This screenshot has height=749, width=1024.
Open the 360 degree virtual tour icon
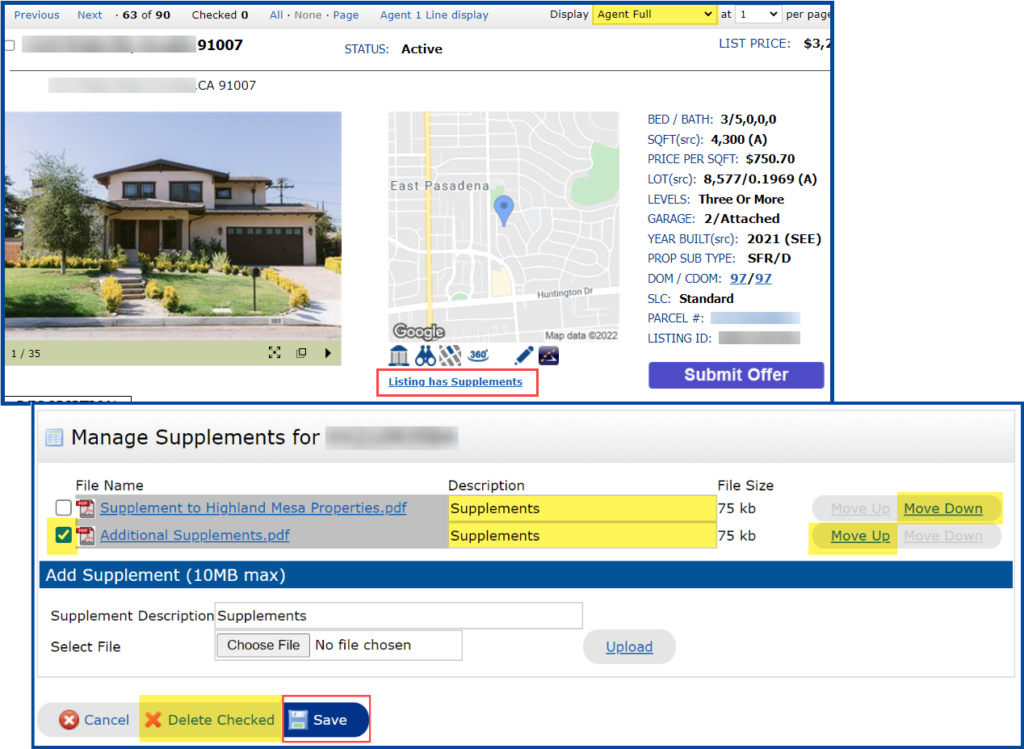coord(478,355)
